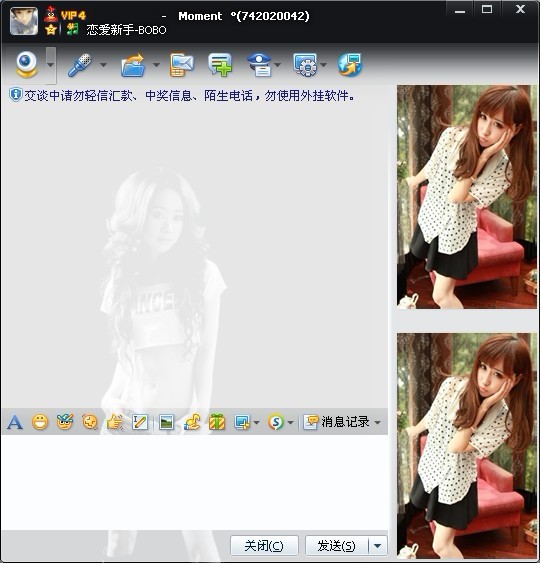Click the blue shield security notice icon
The width and height of the screenshot is (540, 563).
16,95
